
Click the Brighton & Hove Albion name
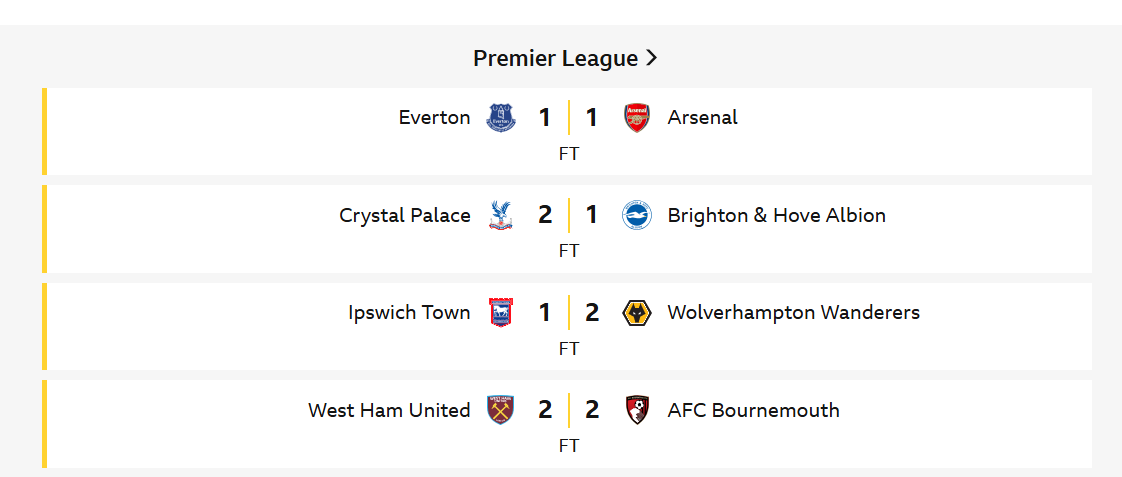tap(776, 215)
